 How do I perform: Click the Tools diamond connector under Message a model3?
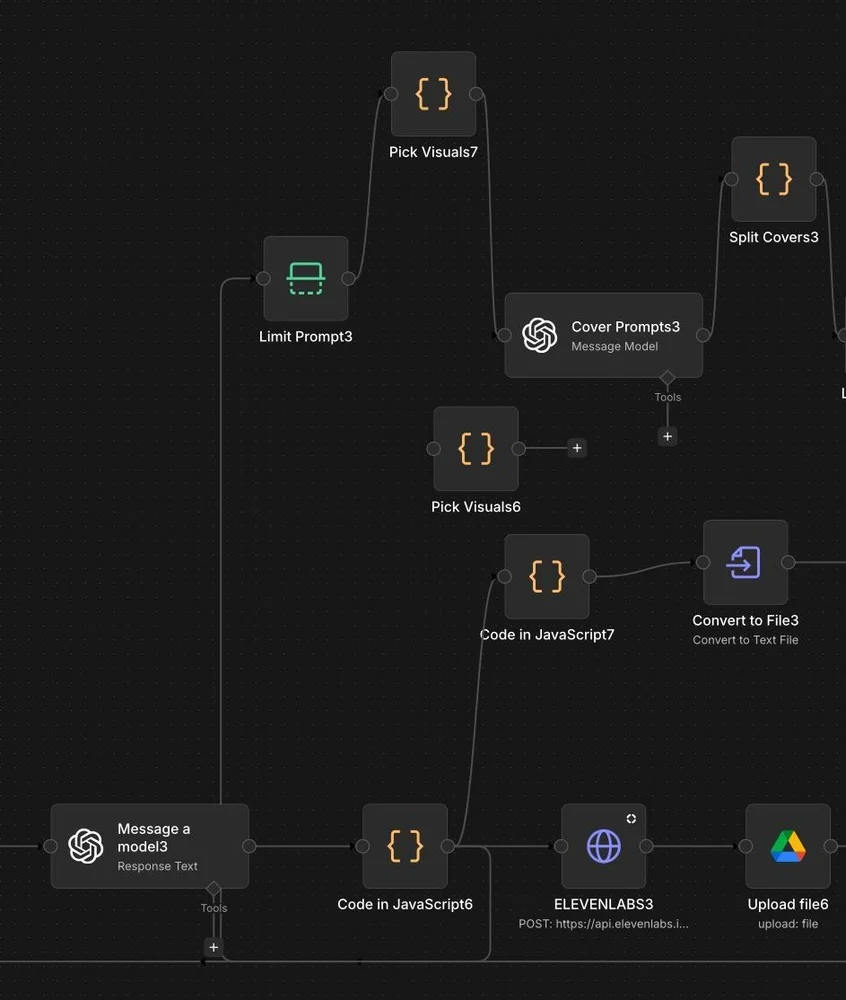(x=214, y=888)
